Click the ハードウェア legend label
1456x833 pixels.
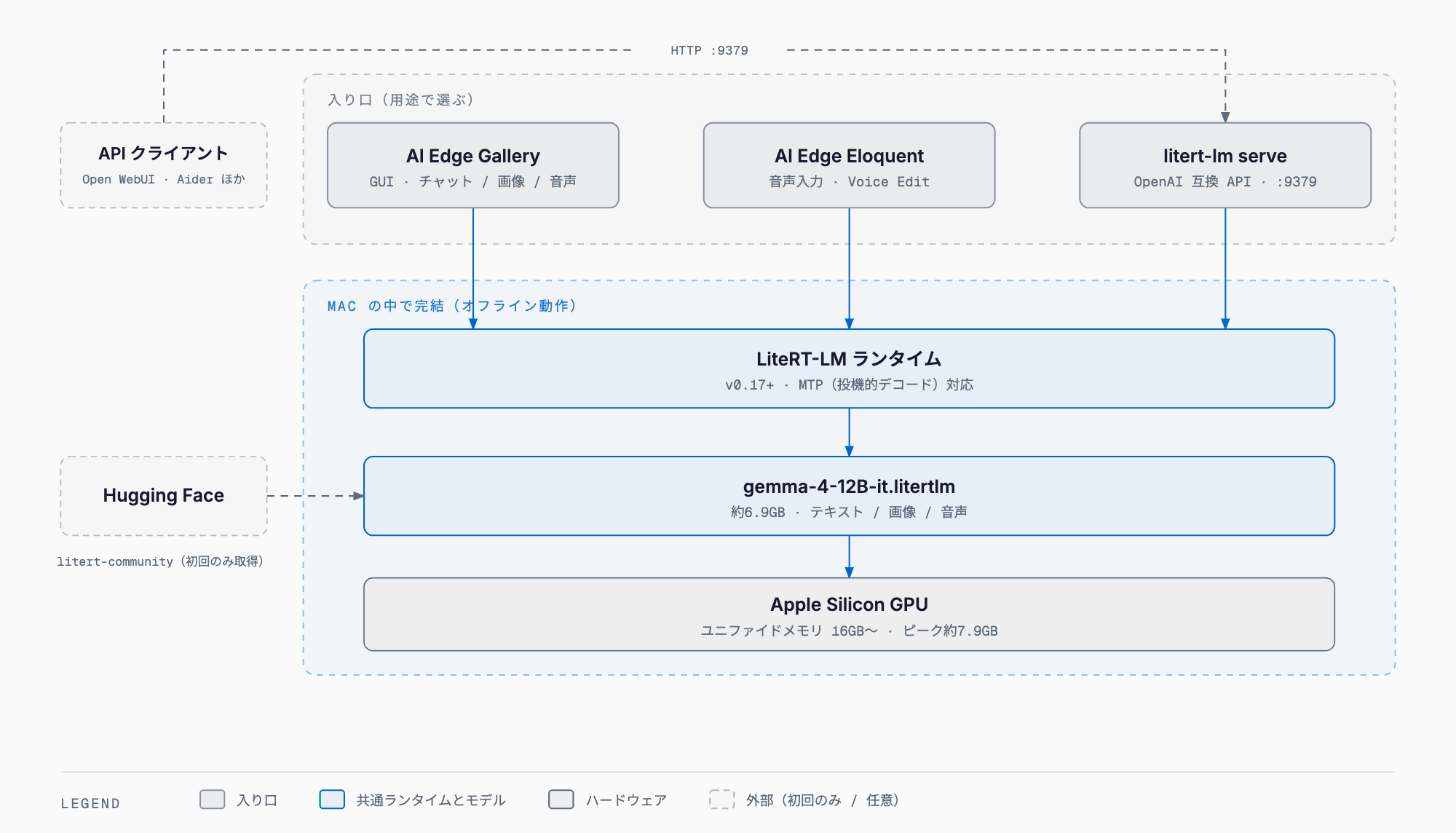pyautogui.click(x=626, y=800)
